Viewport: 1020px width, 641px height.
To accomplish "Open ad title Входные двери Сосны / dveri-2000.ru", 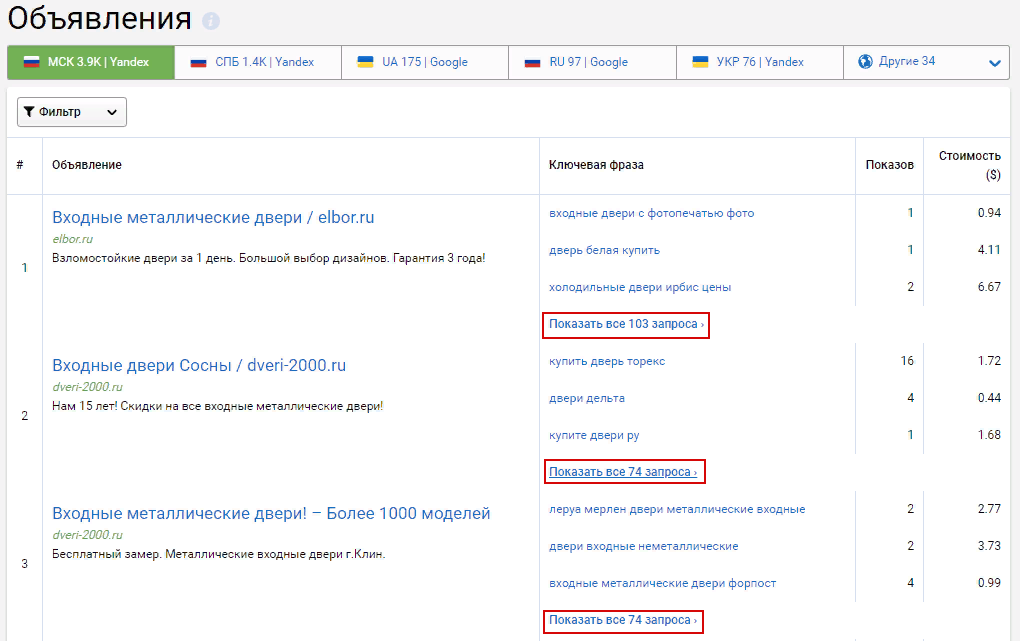I will pyautogui.click(x=199, y=365).
